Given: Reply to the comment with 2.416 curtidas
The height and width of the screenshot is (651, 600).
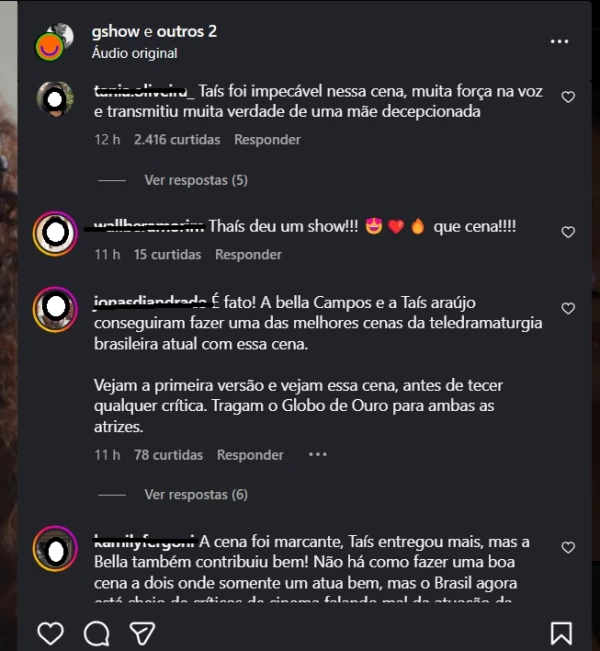Looking at the screenshot, I should coord(267,140).
